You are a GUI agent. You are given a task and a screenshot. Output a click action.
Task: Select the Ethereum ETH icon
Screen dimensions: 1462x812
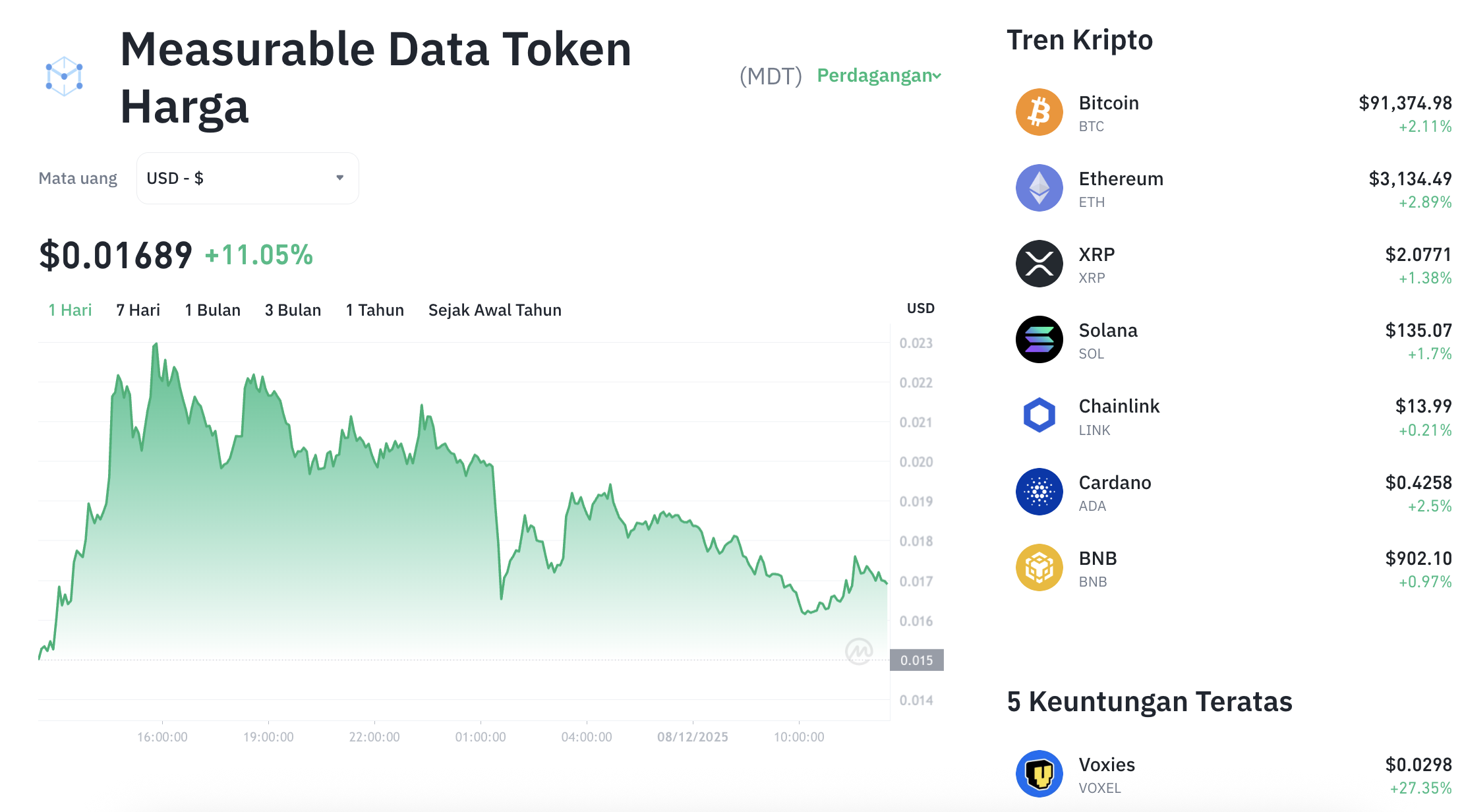click(x=1039, y=188)
